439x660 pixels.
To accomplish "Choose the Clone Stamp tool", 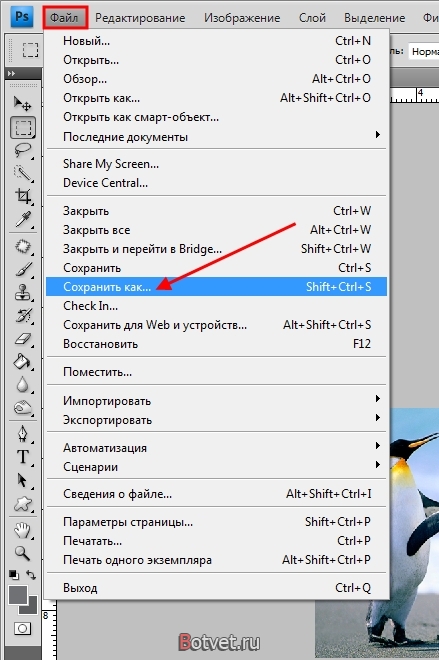I will [22, 292].
